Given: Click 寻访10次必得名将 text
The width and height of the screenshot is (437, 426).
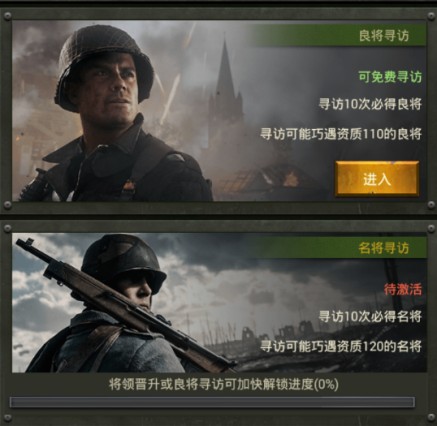Looking at the screenshot, I should tap(370, 317).
